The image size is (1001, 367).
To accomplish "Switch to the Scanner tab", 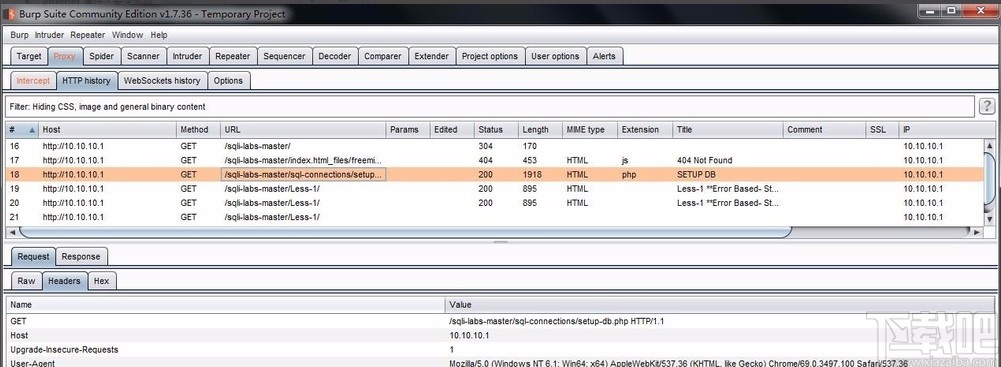I will [143, 56].
